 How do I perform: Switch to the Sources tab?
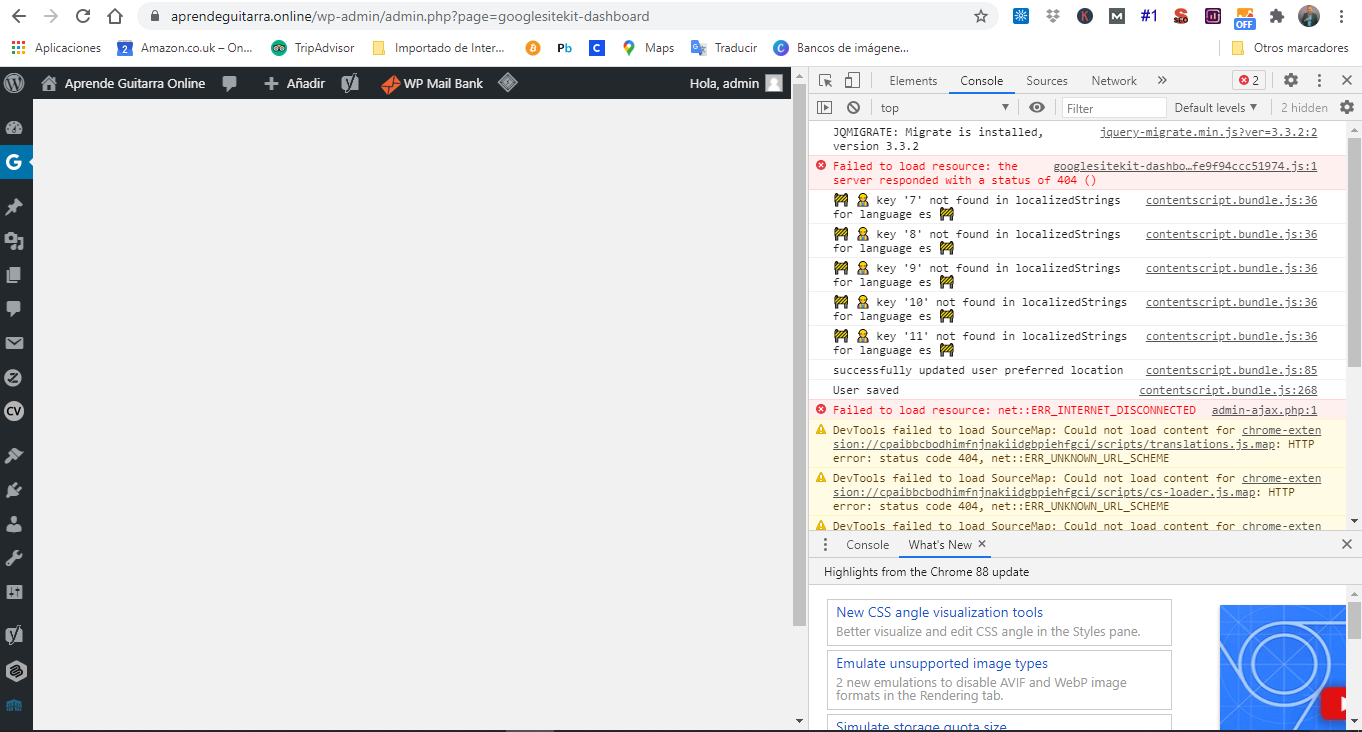[x=1047, y=81]
